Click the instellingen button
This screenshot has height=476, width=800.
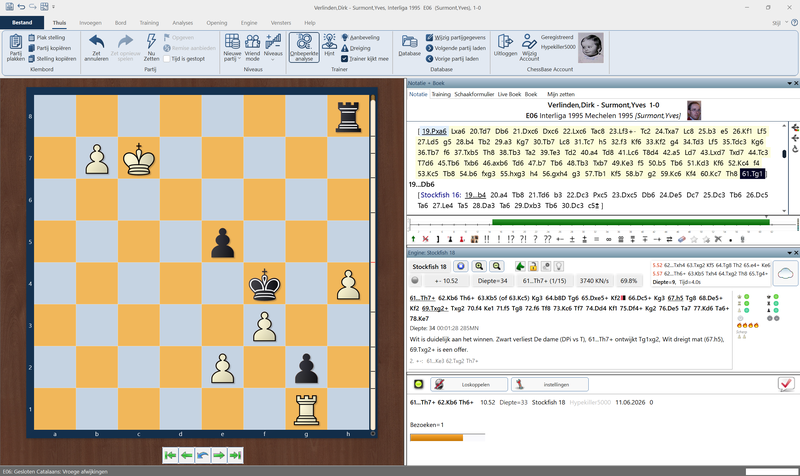pos(550,385)
